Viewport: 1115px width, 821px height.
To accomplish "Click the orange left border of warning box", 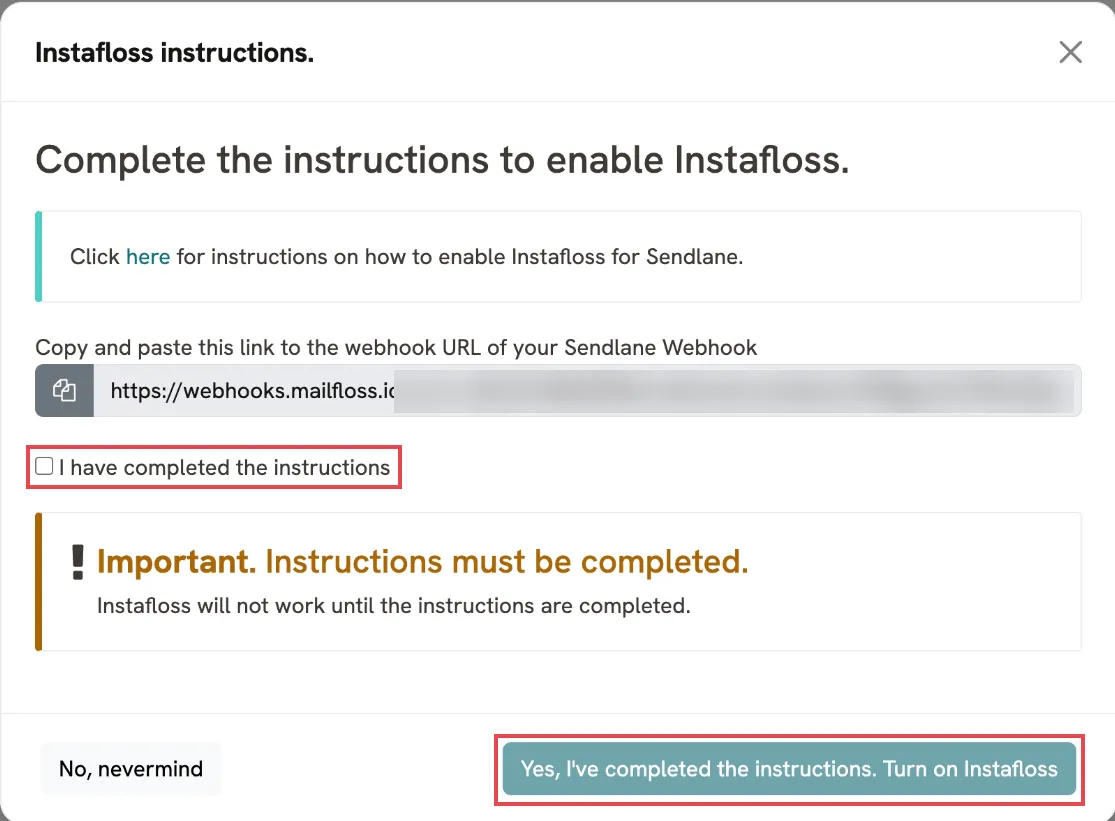I will tap(38, 581).
